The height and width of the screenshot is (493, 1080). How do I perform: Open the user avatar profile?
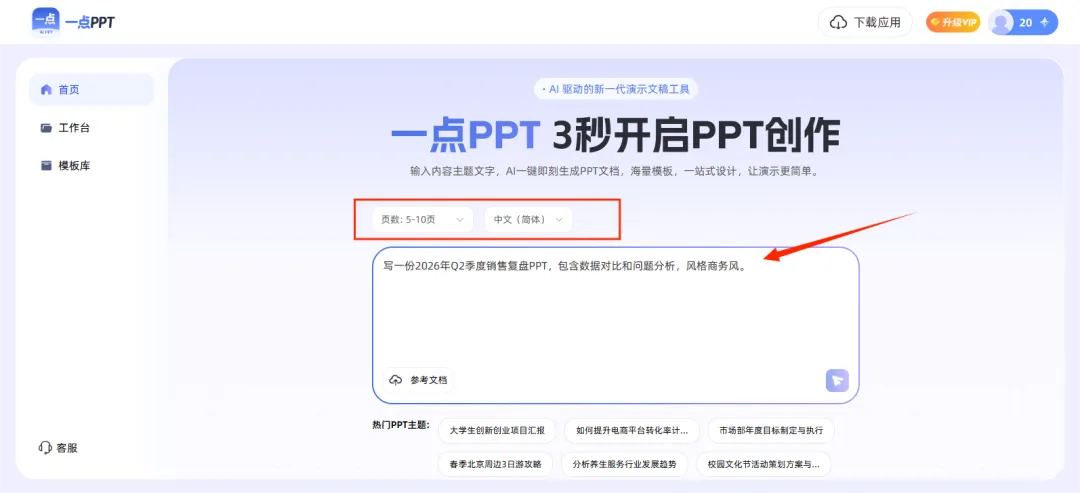pyautogui.click(x=1001, y=23)
